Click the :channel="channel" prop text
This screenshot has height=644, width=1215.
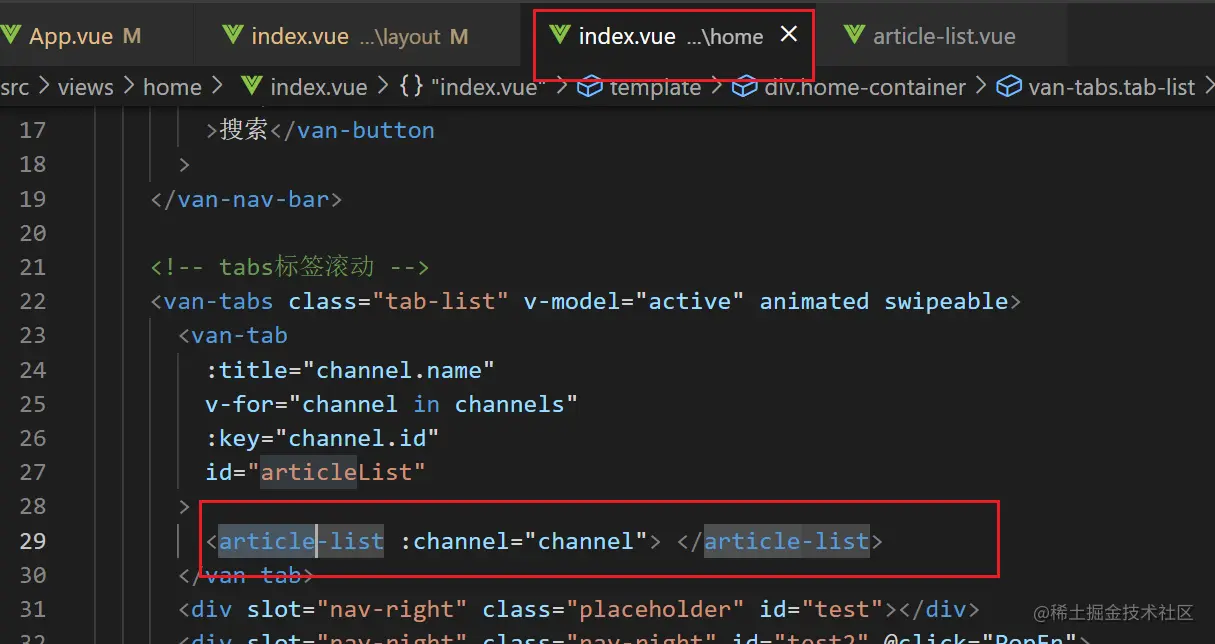click(x=524, y=541)
